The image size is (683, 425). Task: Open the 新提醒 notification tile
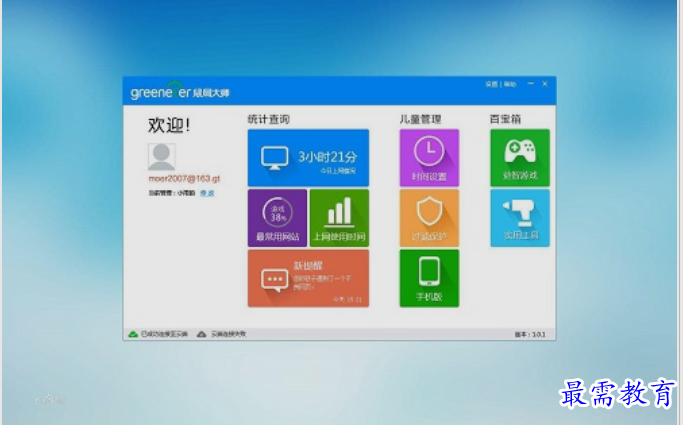[x=308, y=278]
